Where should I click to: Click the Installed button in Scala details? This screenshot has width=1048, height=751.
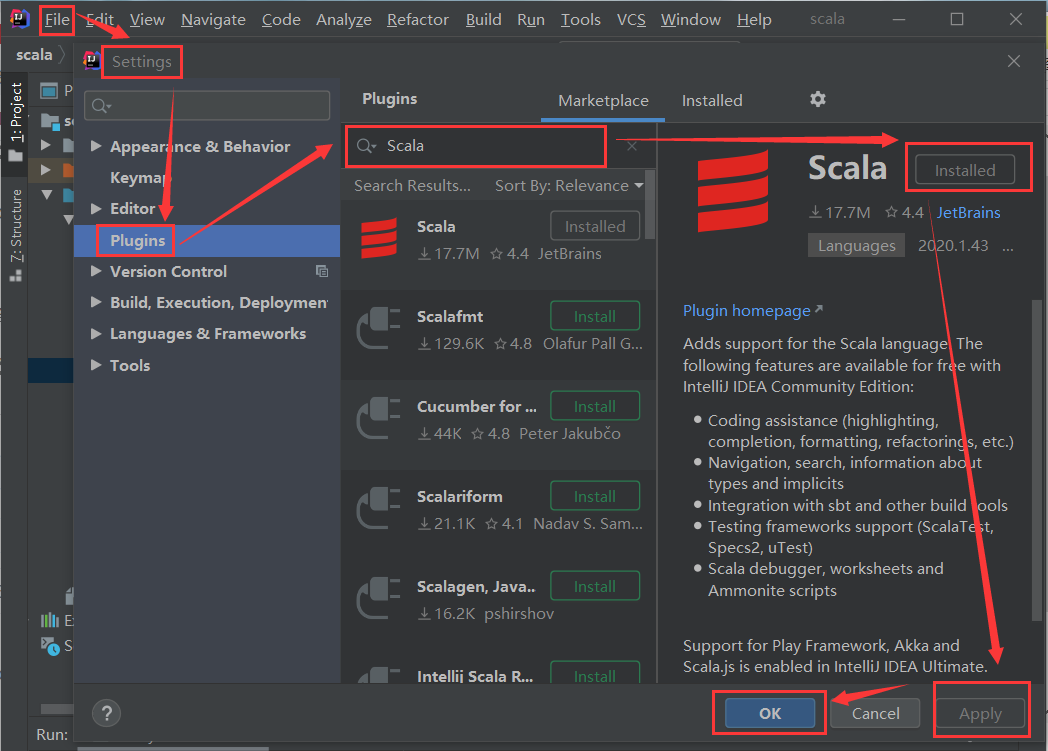click(964, 170)
